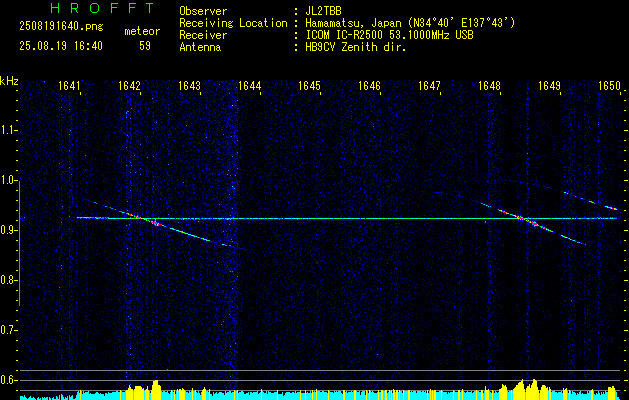Click the 0.7 kHz axis label
The width and height of the screenshot is (629, 400).
click(x=8, y=330)
